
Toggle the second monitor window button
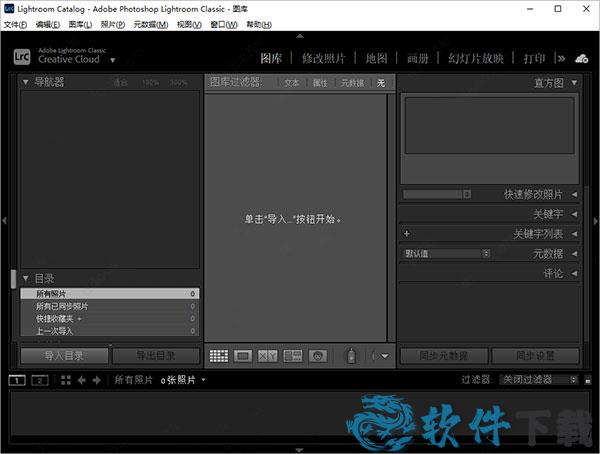click(40, 380)
